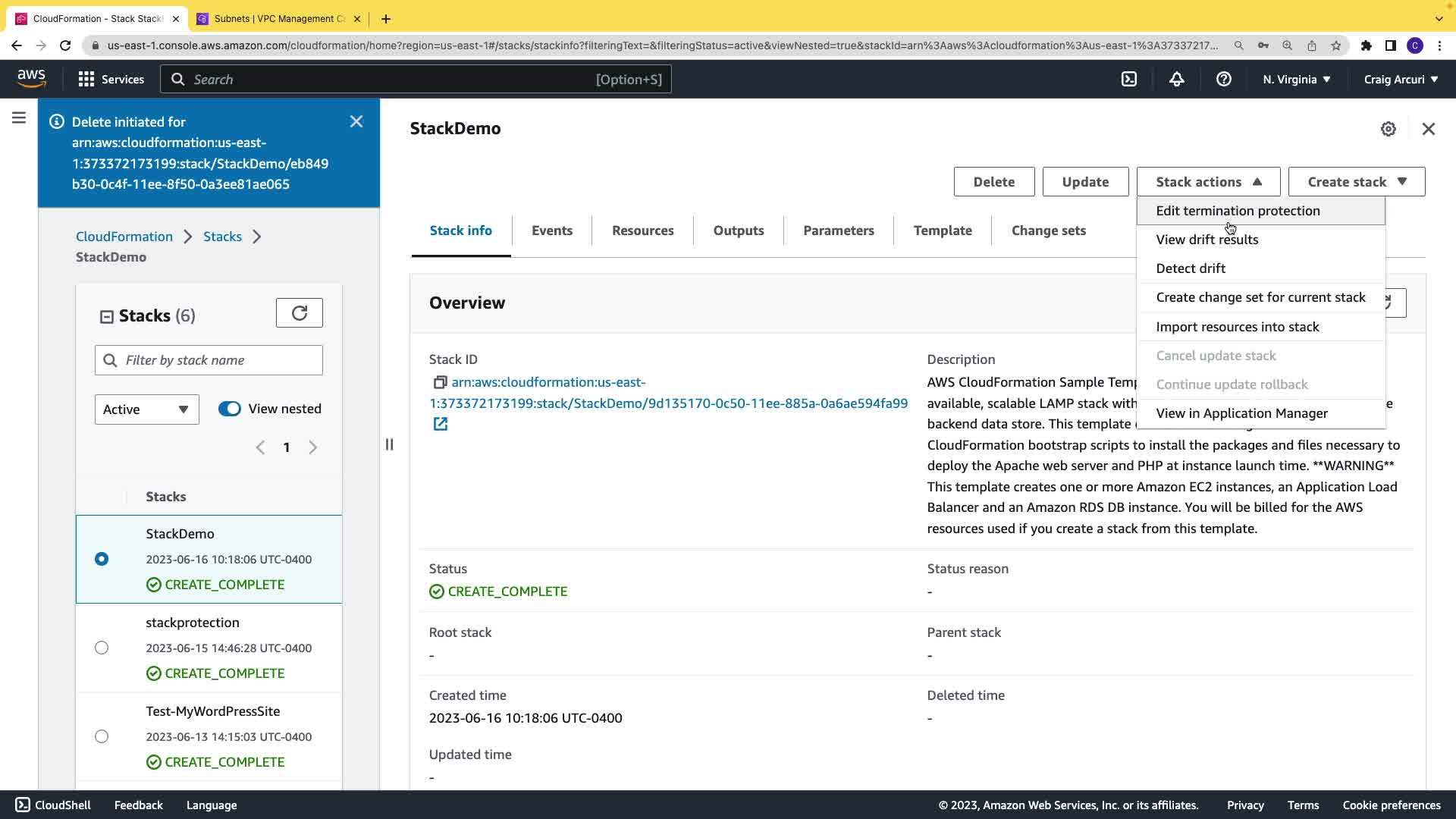
Task: Click the Delete stack button
Action: [993, 182]
